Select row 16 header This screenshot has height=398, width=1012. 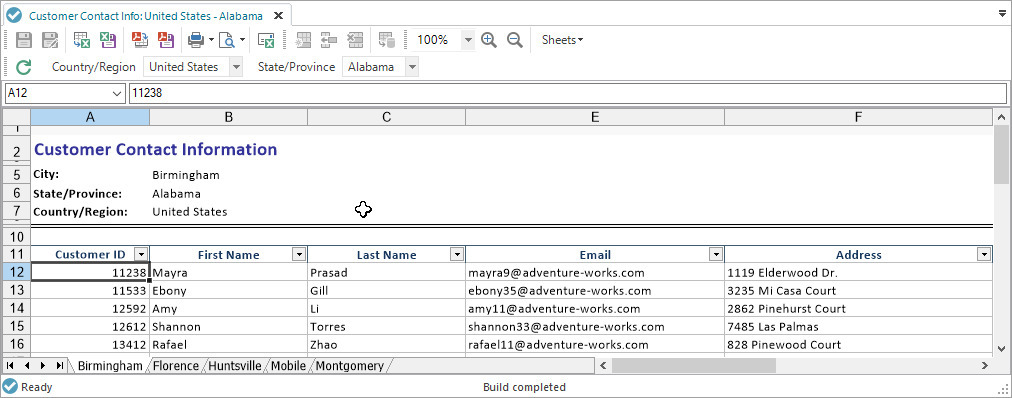[17, 344]
